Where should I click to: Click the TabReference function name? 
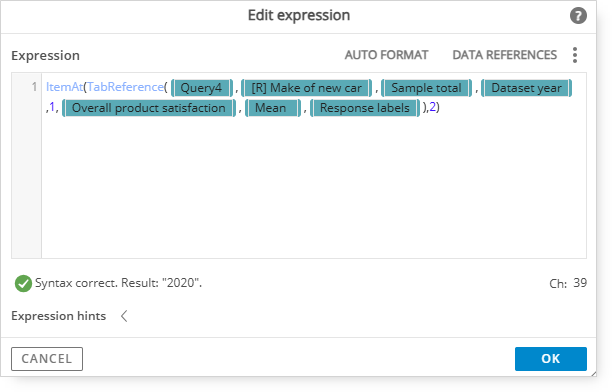[x=125, y=87]
